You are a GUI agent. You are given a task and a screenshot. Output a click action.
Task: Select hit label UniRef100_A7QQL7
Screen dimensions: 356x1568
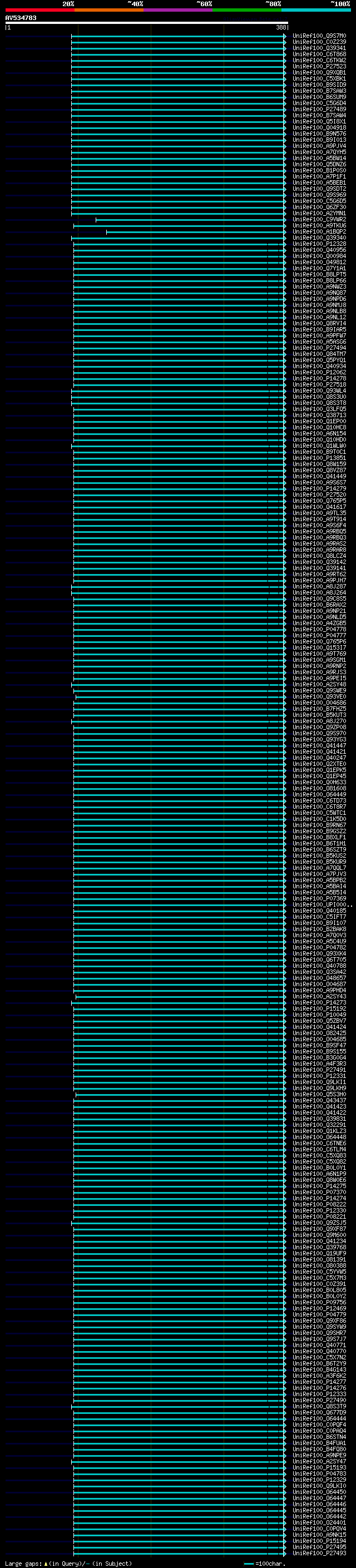(319, 868)
